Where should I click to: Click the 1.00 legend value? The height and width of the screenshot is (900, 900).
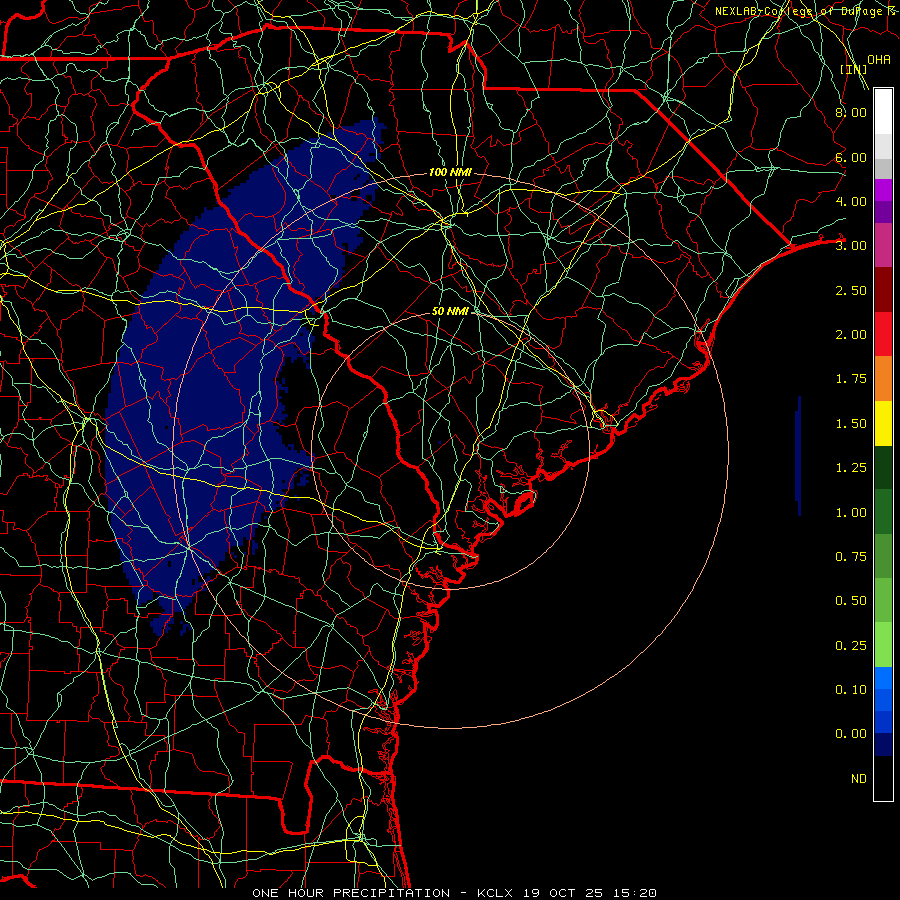851,513
